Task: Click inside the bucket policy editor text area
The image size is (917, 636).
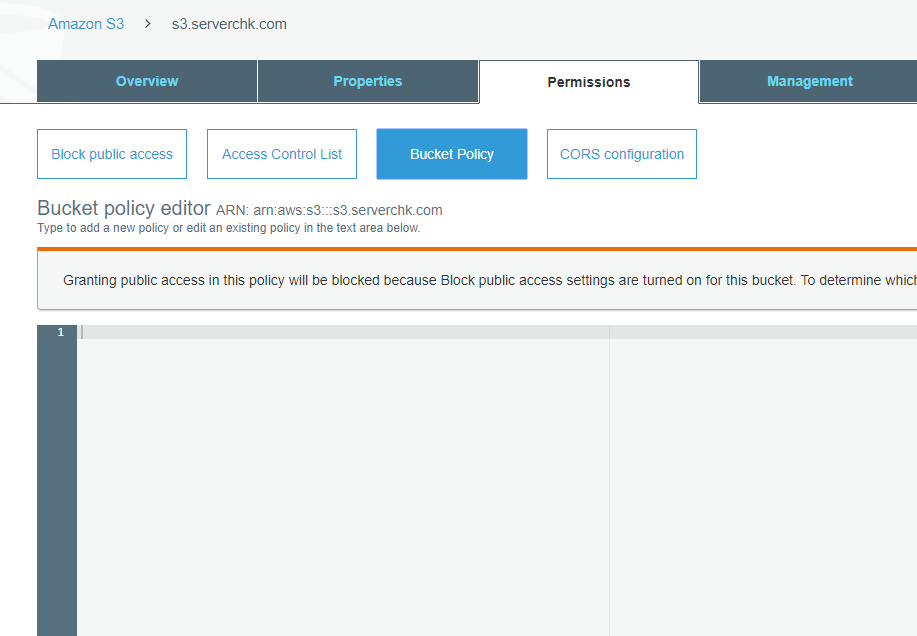Action: tap(497, 479)
